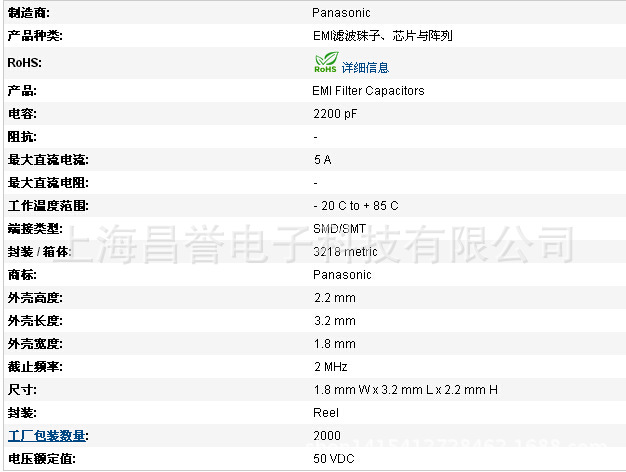
Task: Click the 2000 factory pack quantity value
Action: [327, 436]
